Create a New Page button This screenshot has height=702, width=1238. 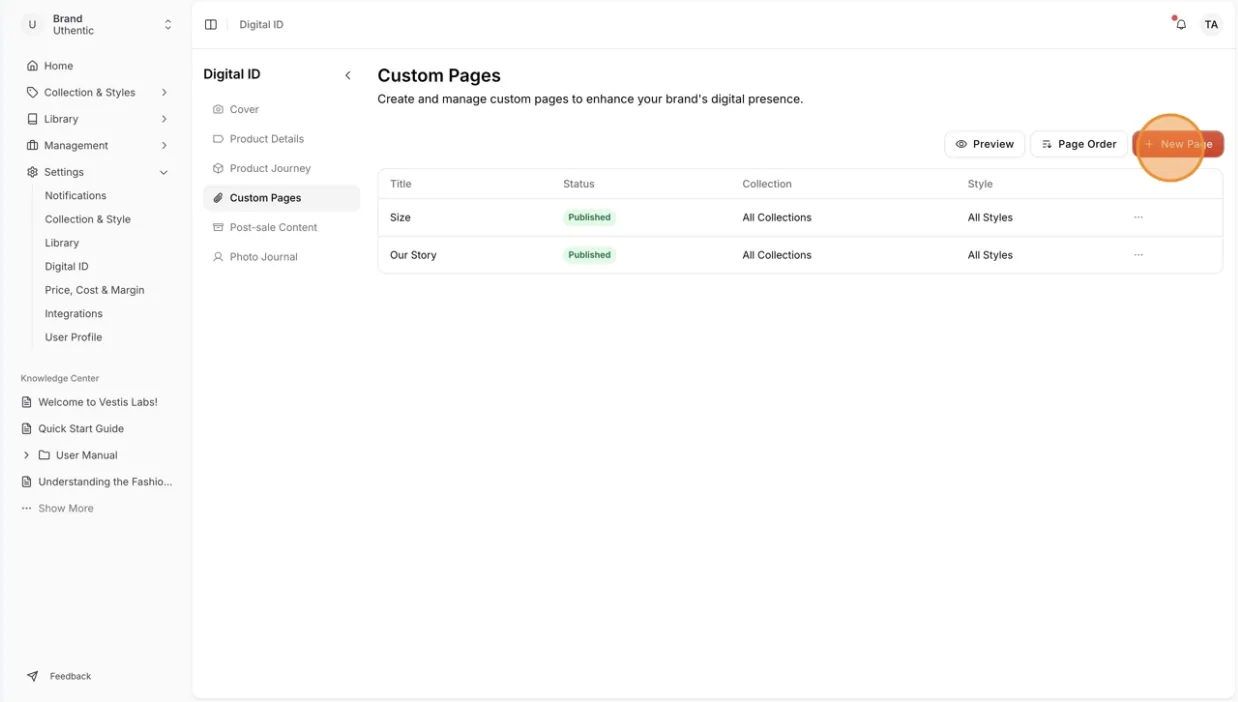1178,144
